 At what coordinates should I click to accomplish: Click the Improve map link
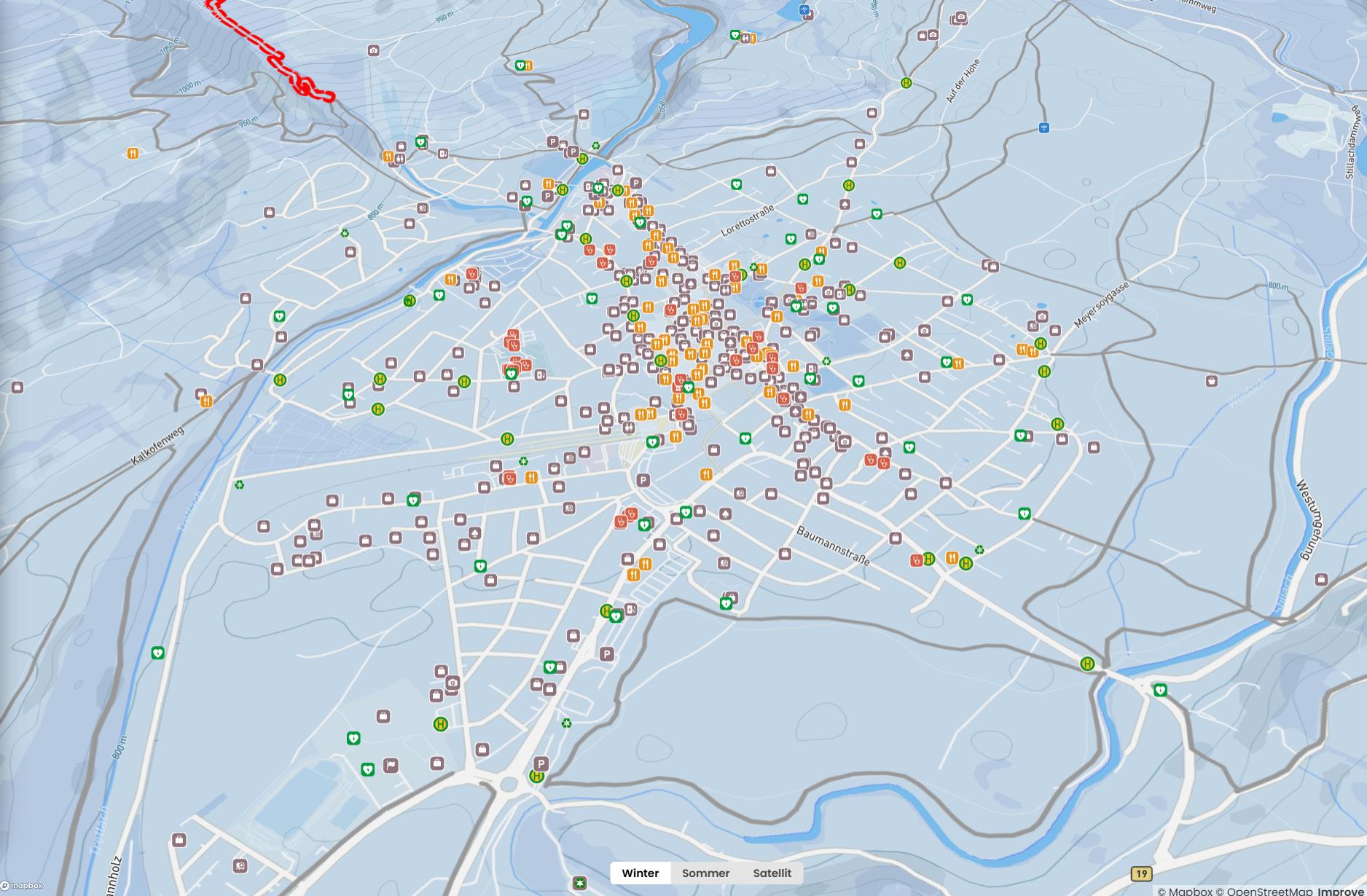click(1341, 891)
